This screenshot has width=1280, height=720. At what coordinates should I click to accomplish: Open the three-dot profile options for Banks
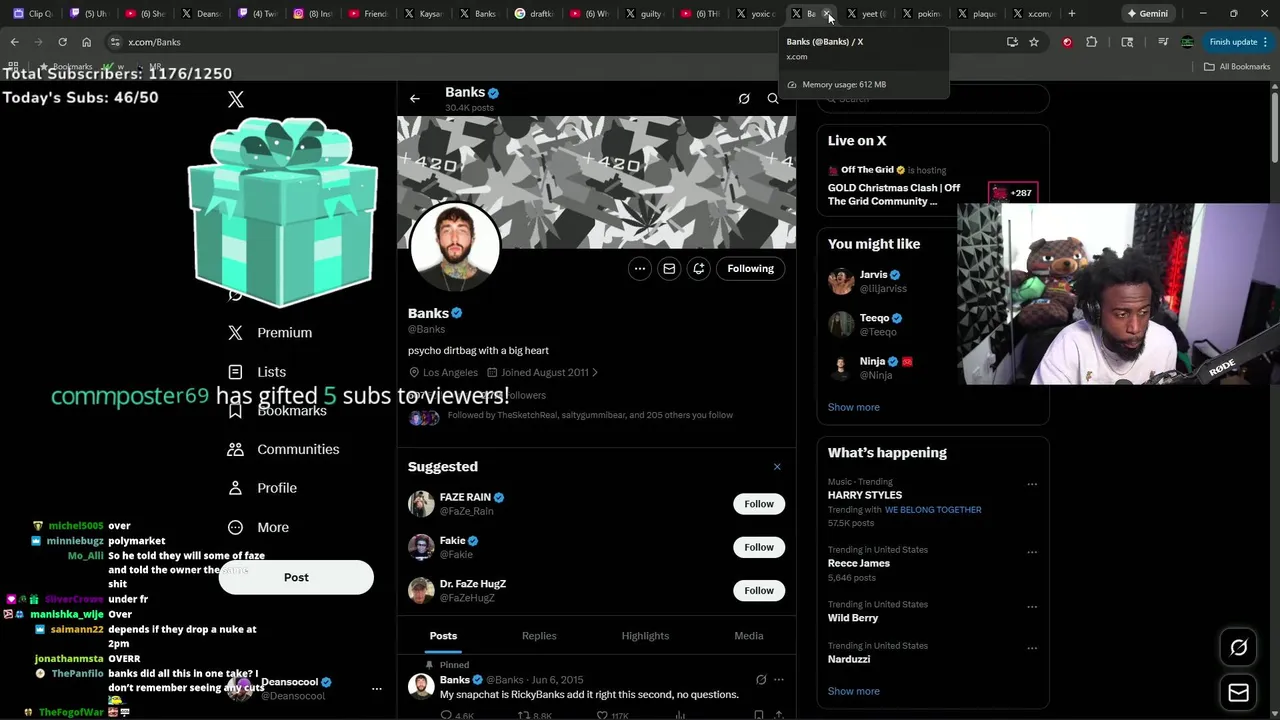(x=640, y=268)
